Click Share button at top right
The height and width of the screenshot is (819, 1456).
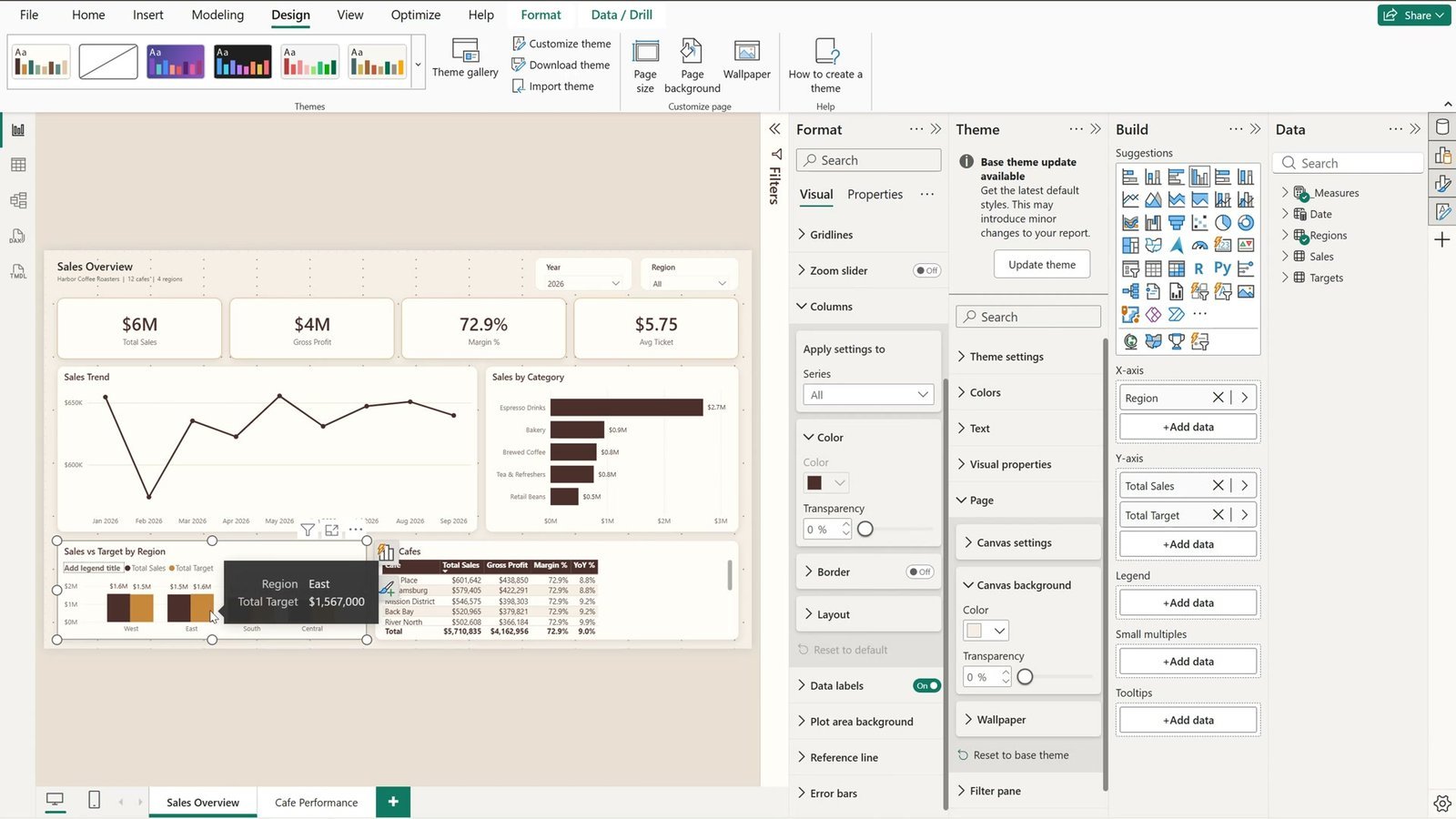tap(1414, 15)
